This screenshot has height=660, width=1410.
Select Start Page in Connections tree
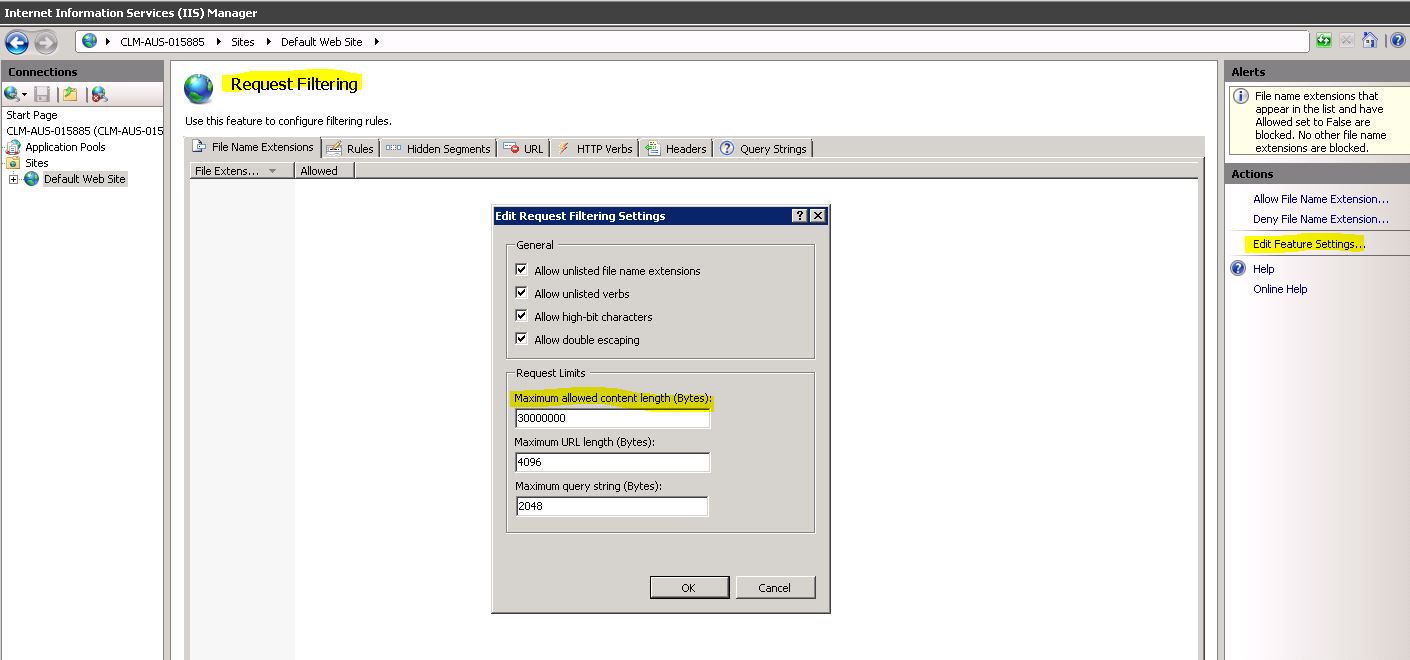click(x=32, y=115)
